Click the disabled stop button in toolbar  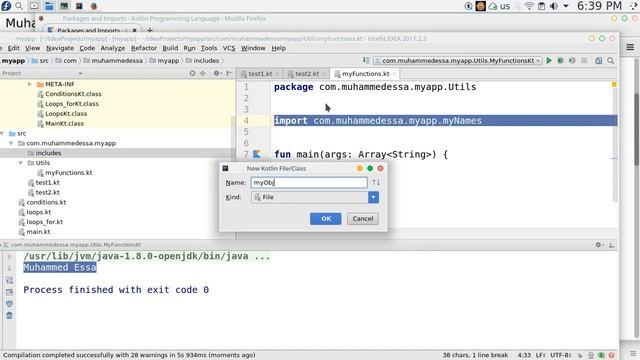point(584,60)
